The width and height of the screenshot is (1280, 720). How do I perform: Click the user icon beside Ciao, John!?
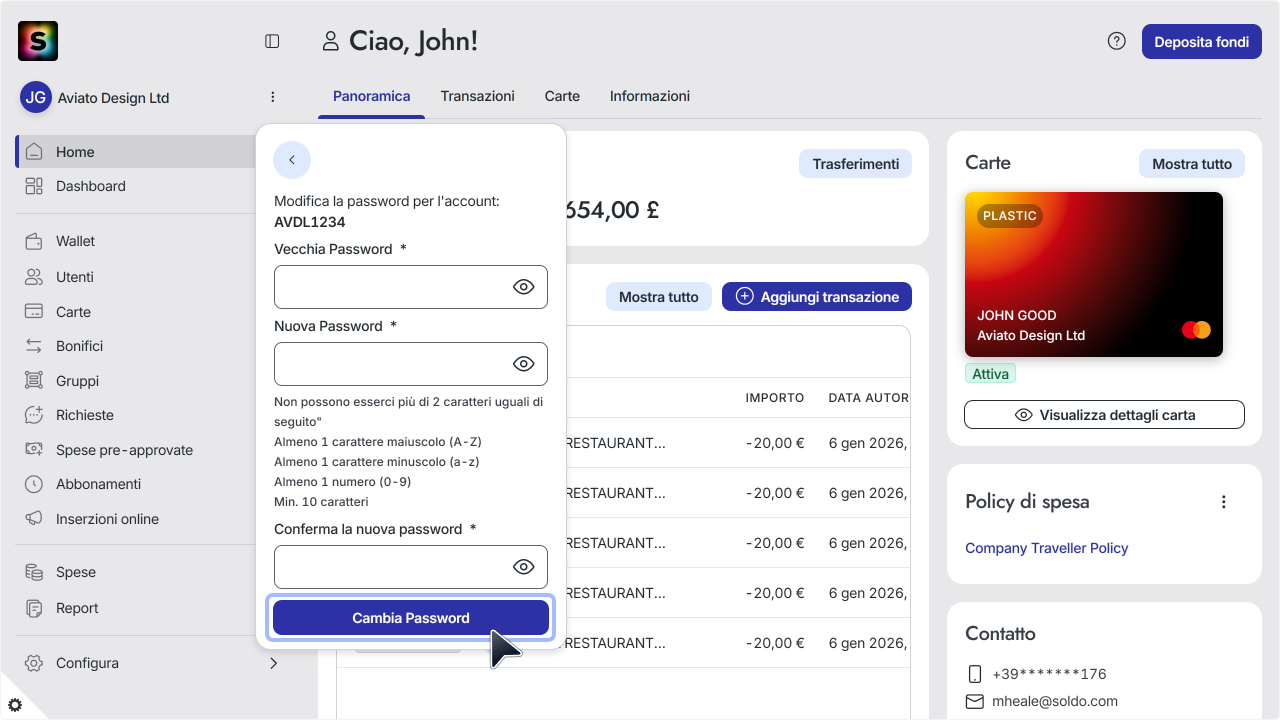[x=330, y=41]
